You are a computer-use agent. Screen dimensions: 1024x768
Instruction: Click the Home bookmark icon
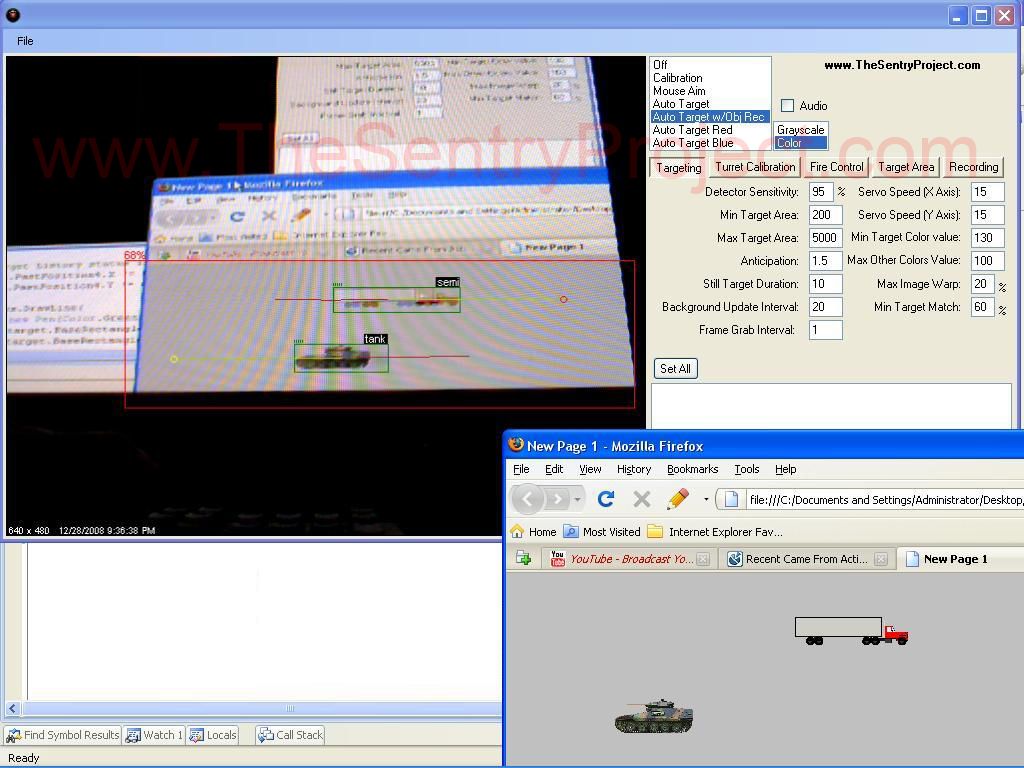[x=517, y=532]
